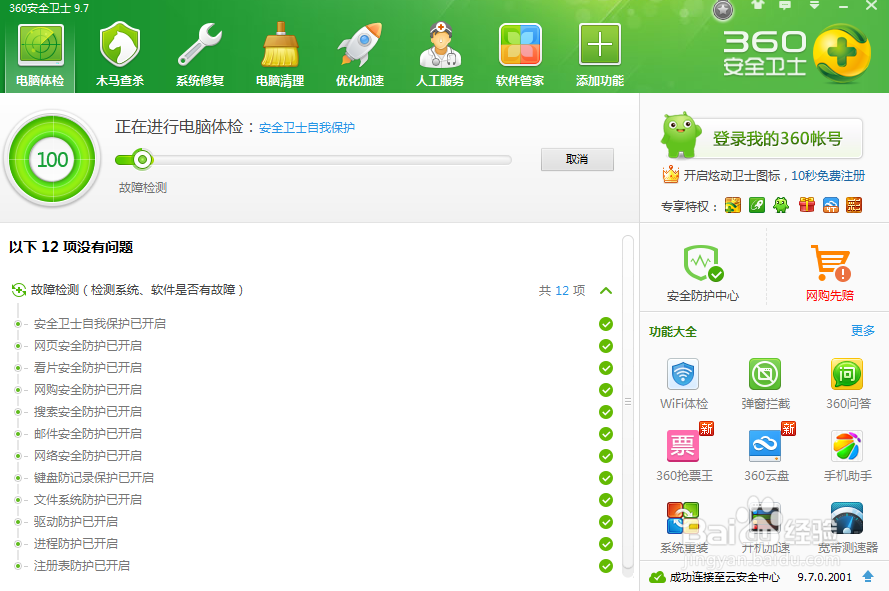
Task: Click the 9.7.0.2001 version text
Action: pos(824,577)
